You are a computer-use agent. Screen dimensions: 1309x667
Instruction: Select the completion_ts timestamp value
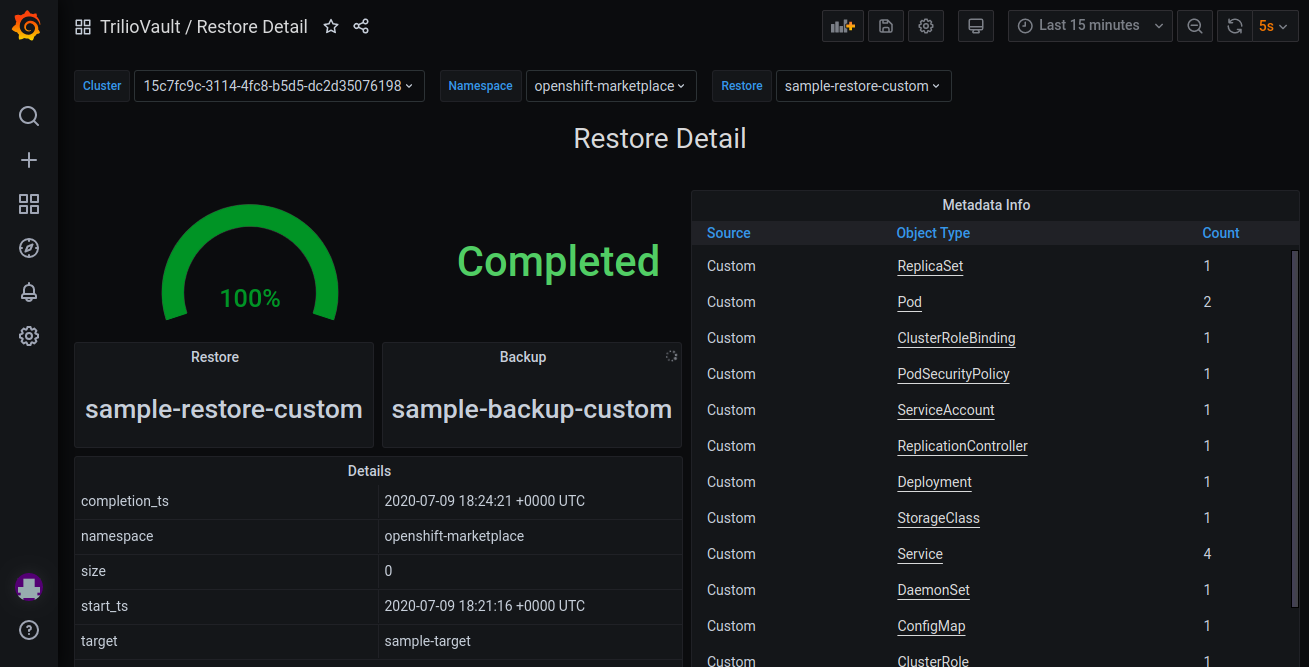[x=484, y=501]
